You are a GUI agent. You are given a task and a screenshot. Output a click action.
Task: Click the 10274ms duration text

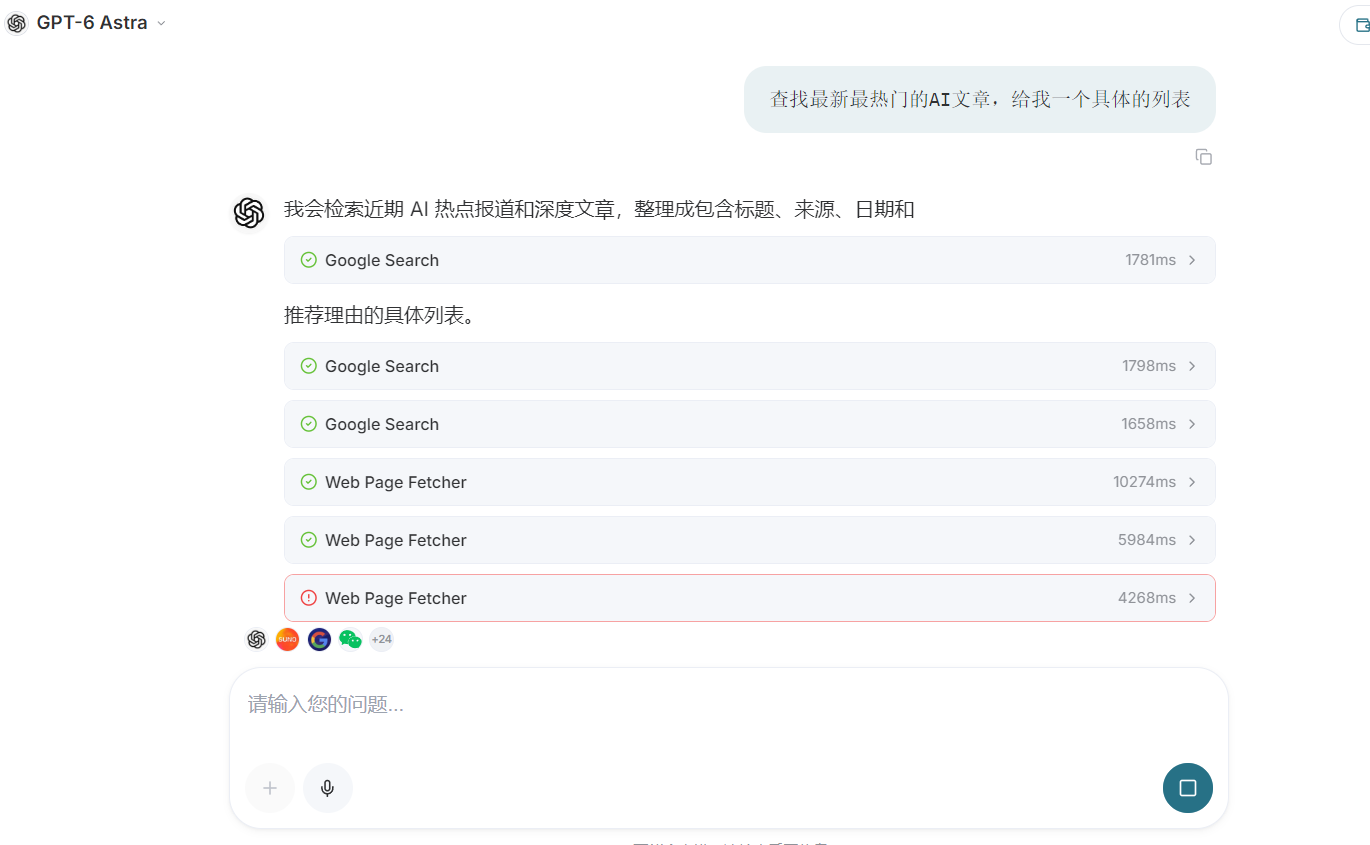pos(1144,482)
